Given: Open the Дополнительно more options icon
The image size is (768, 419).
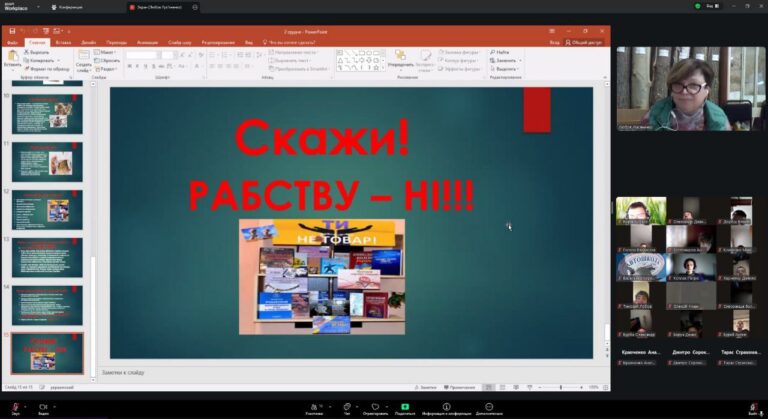Looking at the screenshot, I should tap(489, 406).
